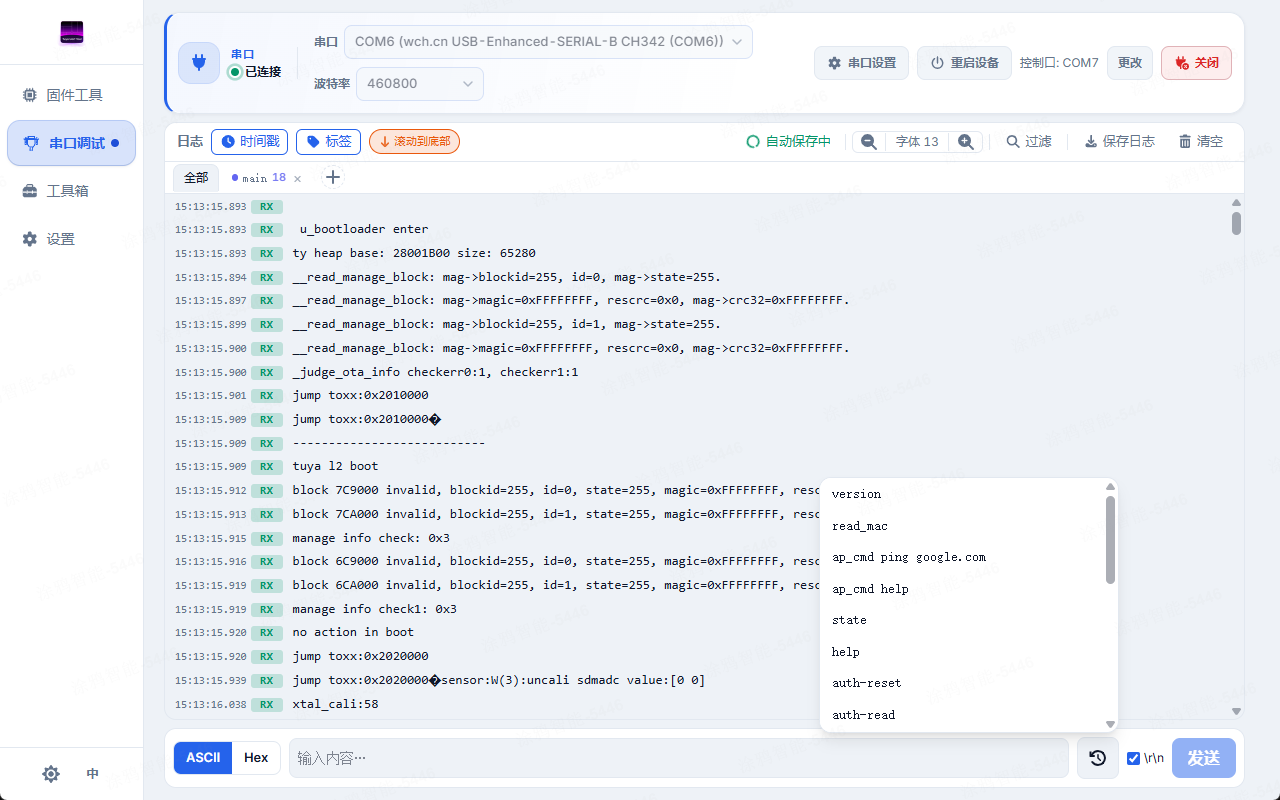Click the 'ty heap base: 28001B00' line
The height and width of the screenshot is (800, 1280).
pyautogui.click(x=414, y=253)
